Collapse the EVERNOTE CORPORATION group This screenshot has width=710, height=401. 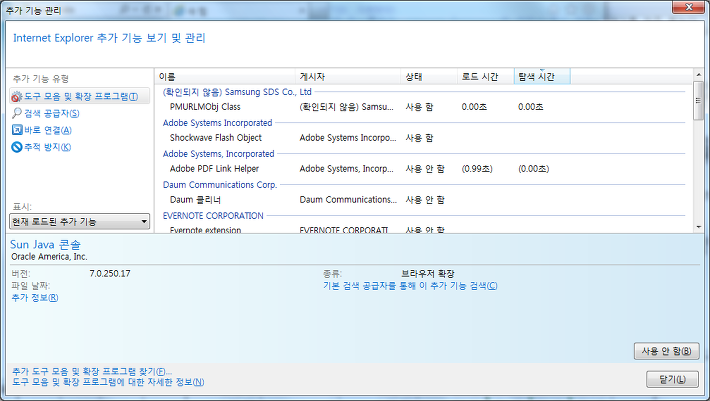point(213,216)
